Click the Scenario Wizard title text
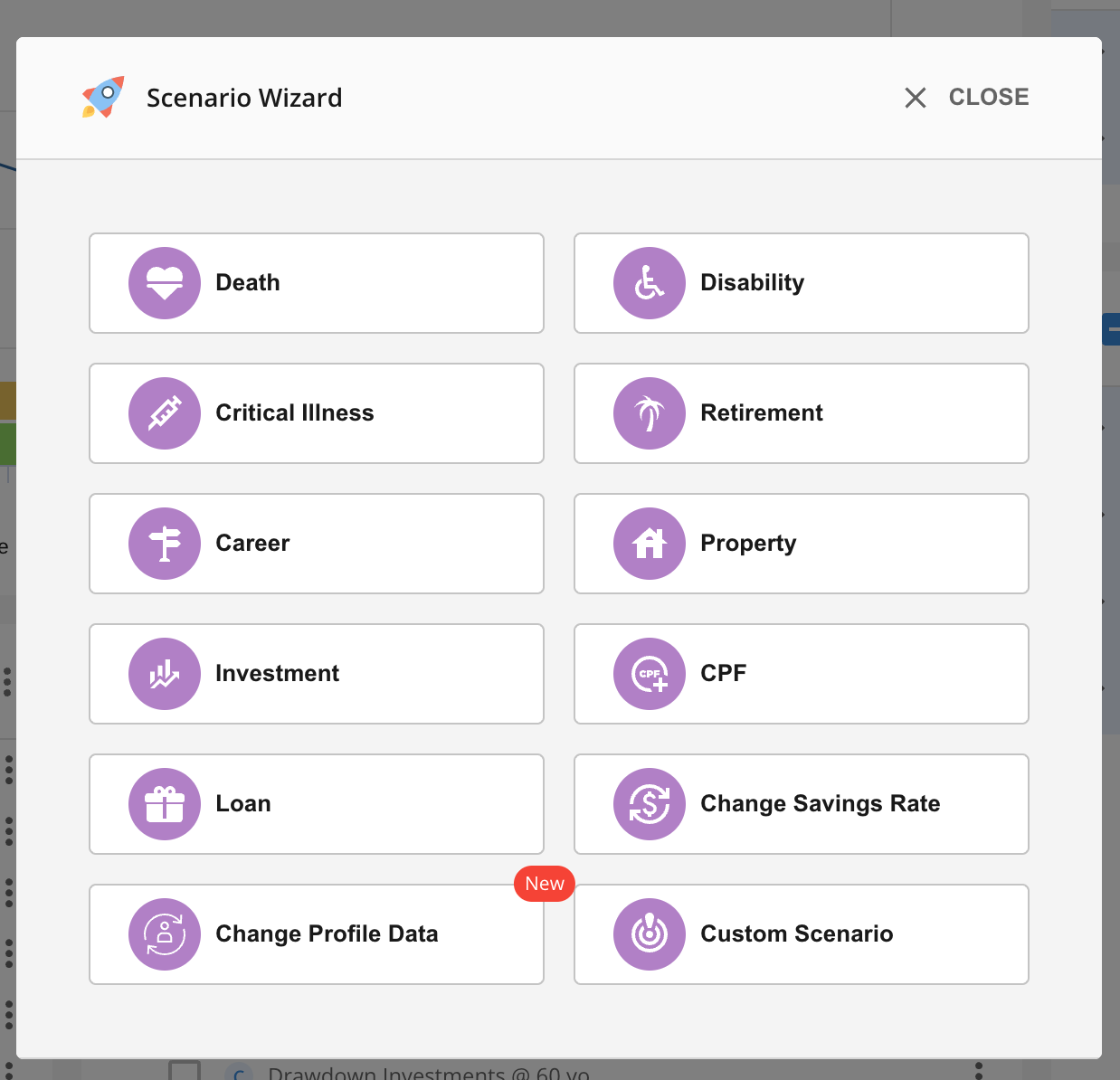1120x1080 pixels. tap(244, 98)
